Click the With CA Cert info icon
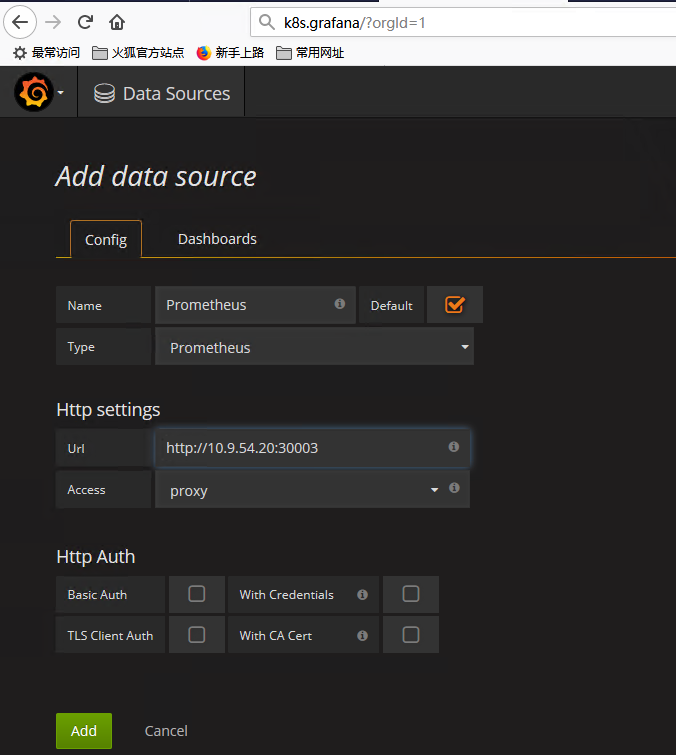 tap(363, 636)
